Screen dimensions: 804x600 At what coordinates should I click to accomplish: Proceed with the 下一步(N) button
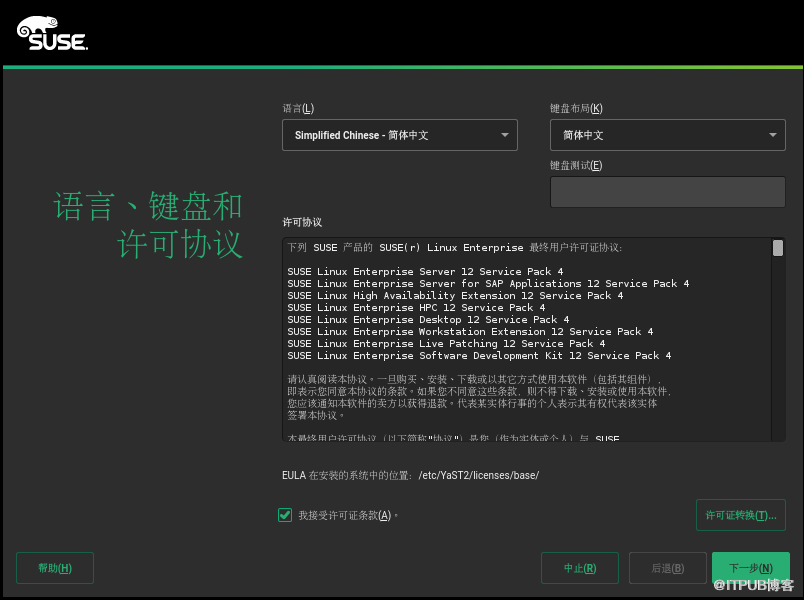[750, 568]
